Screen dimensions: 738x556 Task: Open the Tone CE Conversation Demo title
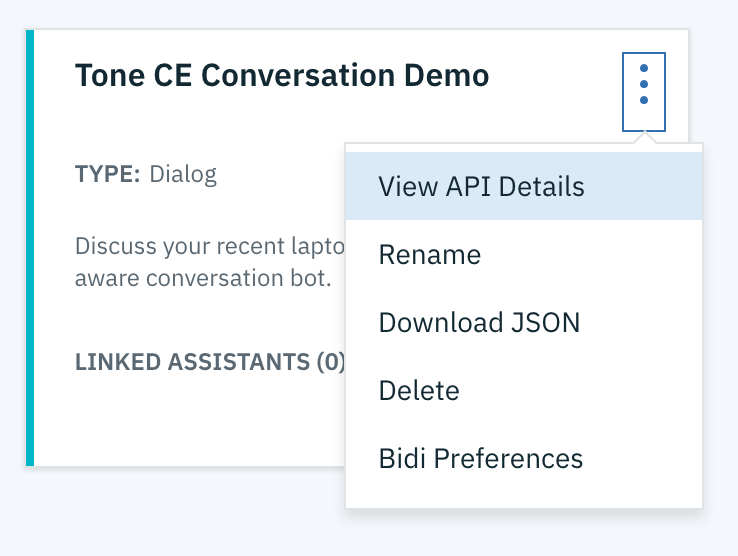(x=282, y=76)
